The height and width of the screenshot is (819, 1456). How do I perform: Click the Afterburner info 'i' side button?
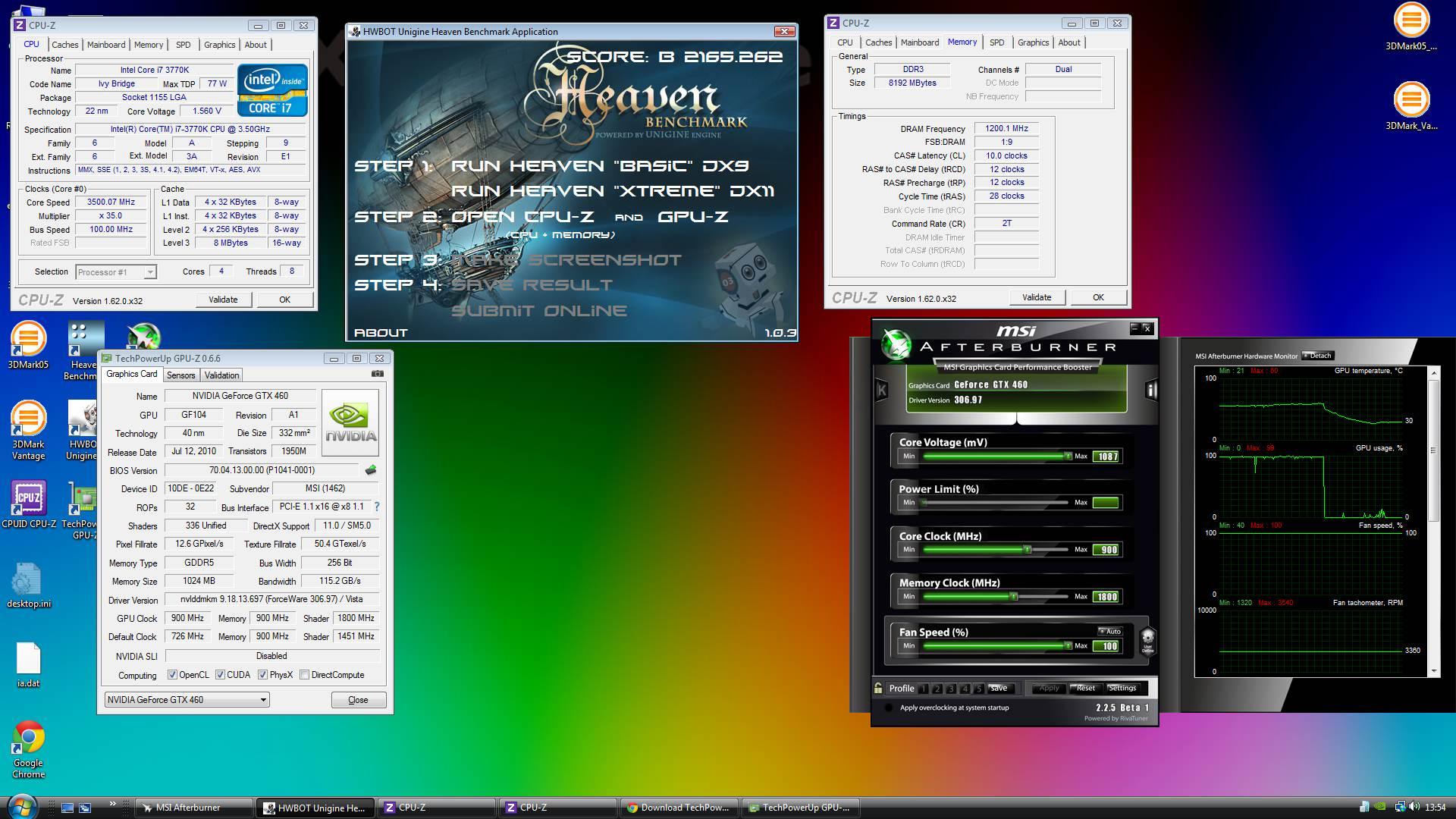(x=1151, y=390)
